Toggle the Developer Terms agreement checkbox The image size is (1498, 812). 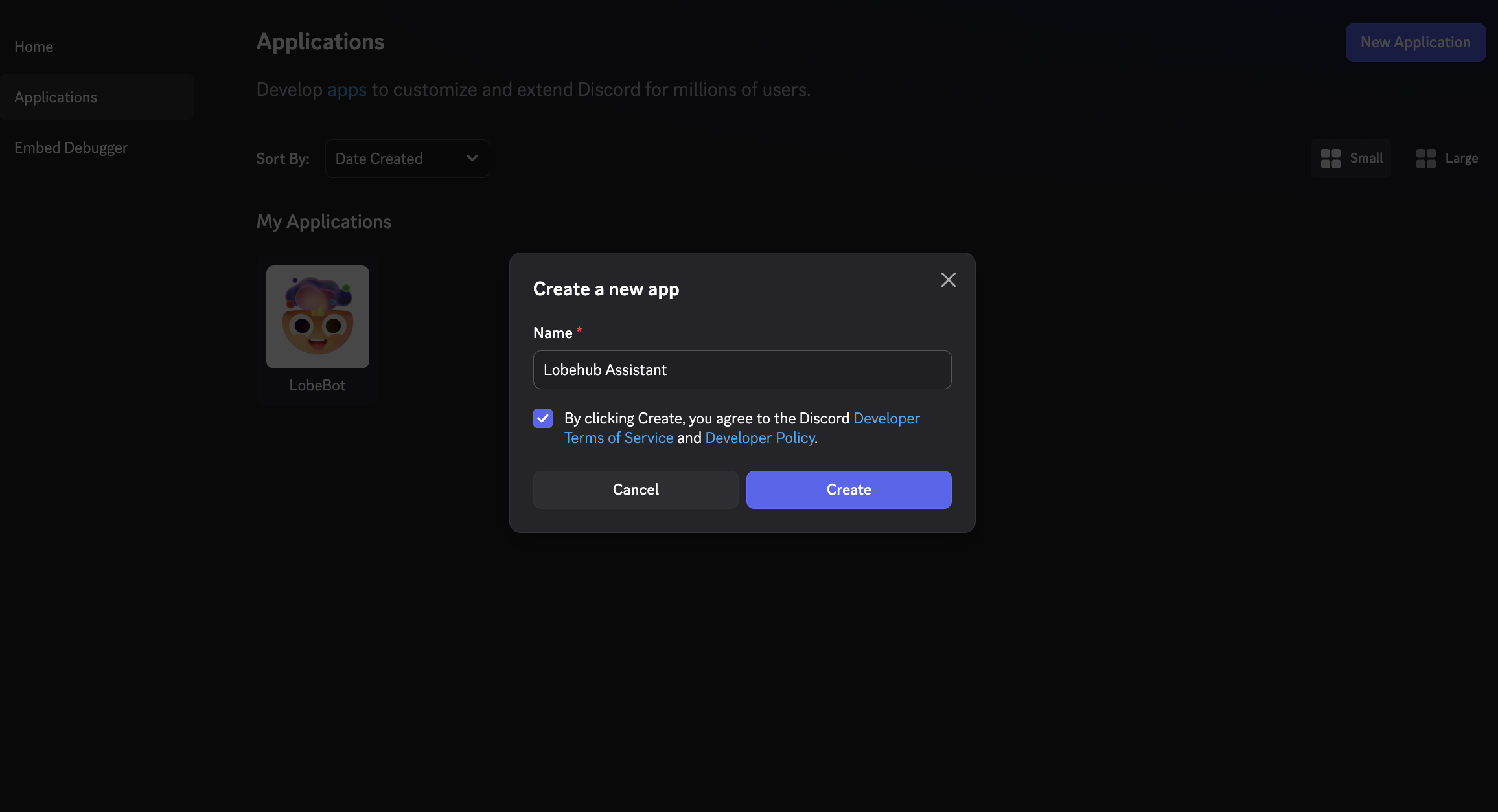(x=543, y=418)
